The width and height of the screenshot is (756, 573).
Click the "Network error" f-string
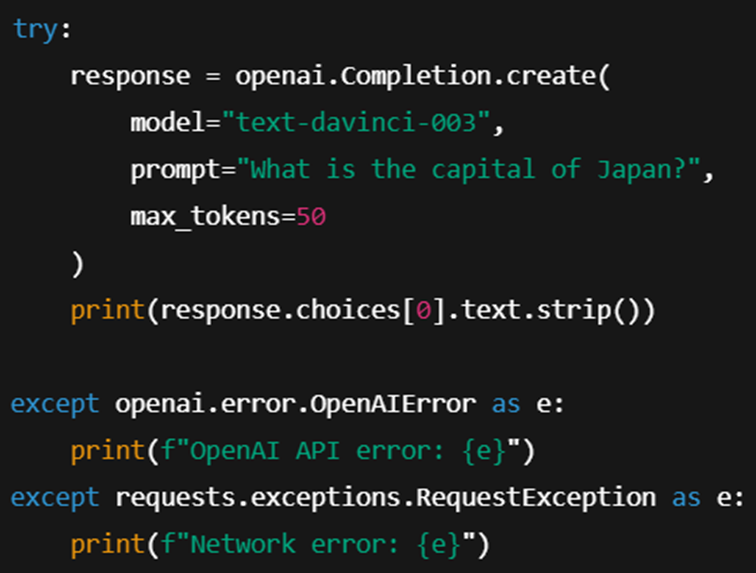pyautogui.click(x=318, y=545)
